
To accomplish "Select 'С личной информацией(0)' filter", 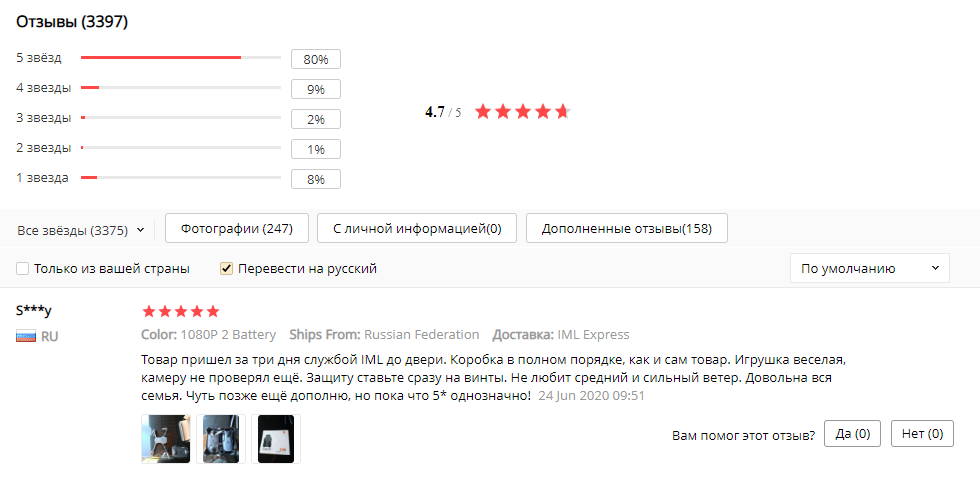I will 417,229.
